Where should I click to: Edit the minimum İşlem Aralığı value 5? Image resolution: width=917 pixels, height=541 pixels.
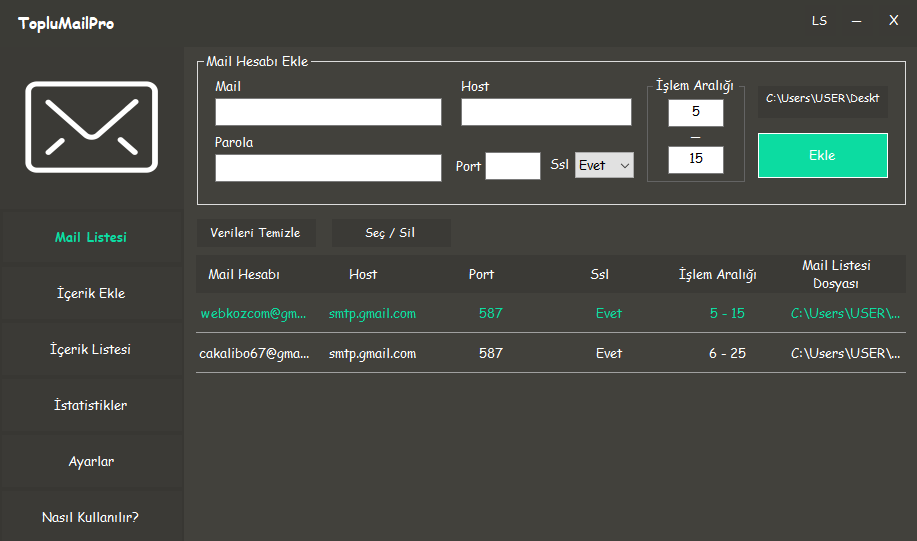(x=695, y=112)
